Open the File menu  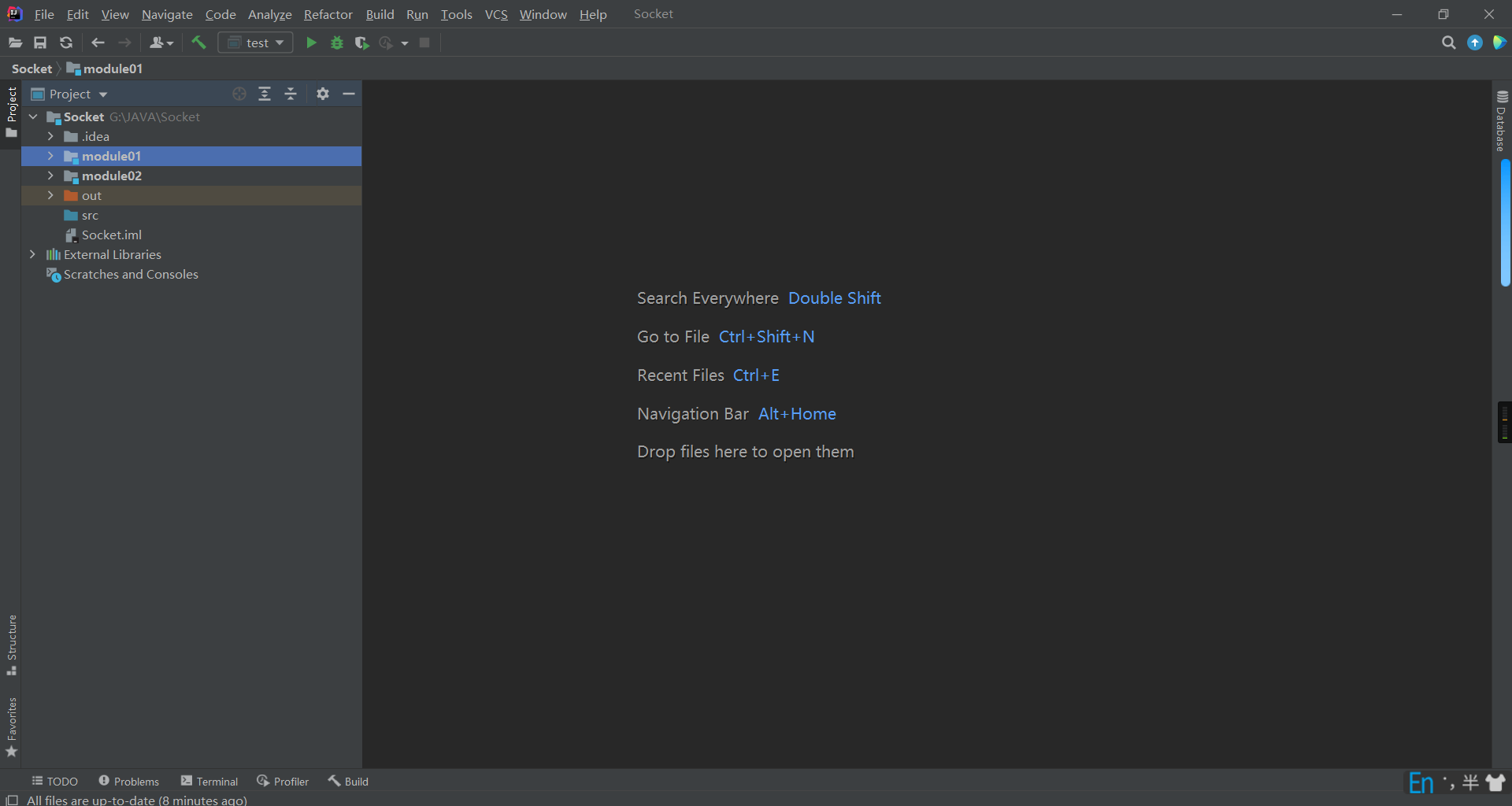[44, 14]
